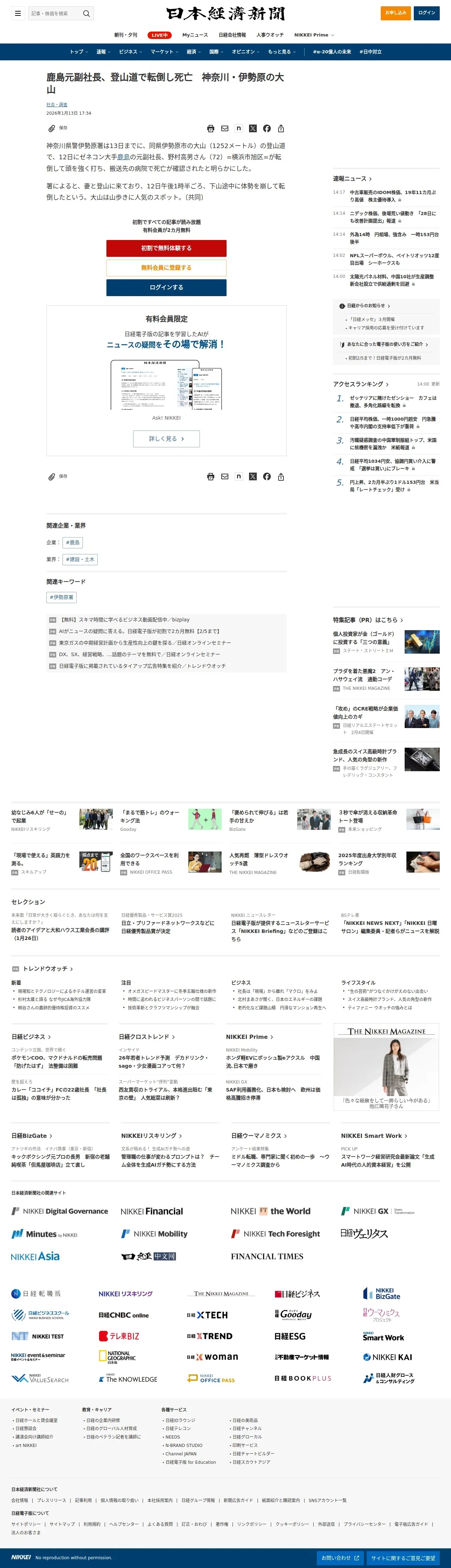This screenshot has width=451, height=1568.
Task: Click the email share icon below the article
Action: pos(225,476)
